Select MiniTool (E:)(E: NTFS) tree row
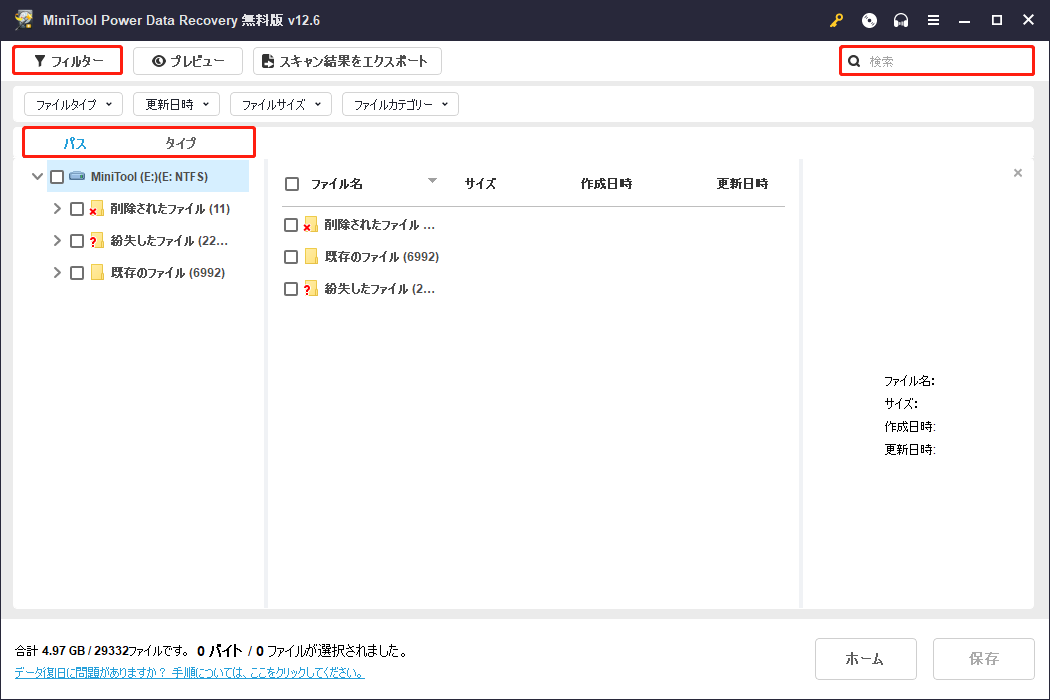 pos(148,177)
